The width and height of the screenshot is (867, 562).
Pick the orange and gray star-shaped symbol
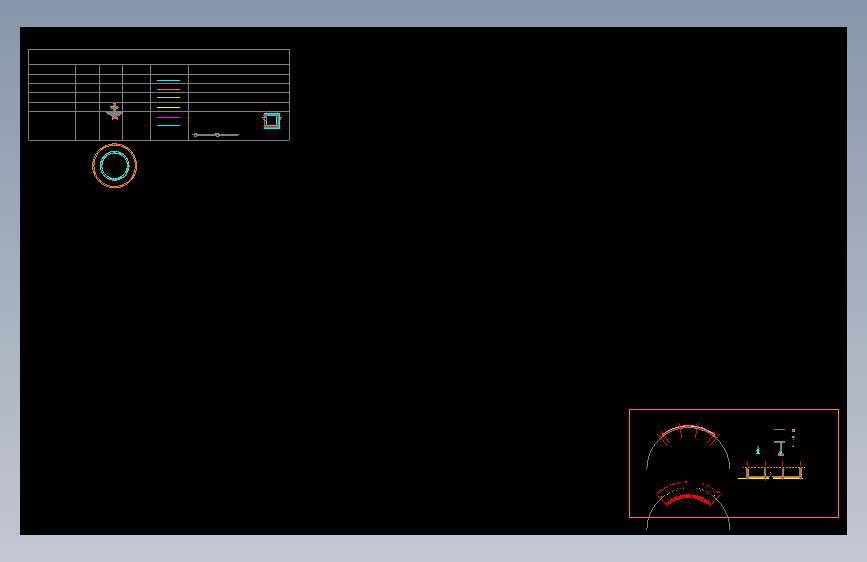click(114, 112)
